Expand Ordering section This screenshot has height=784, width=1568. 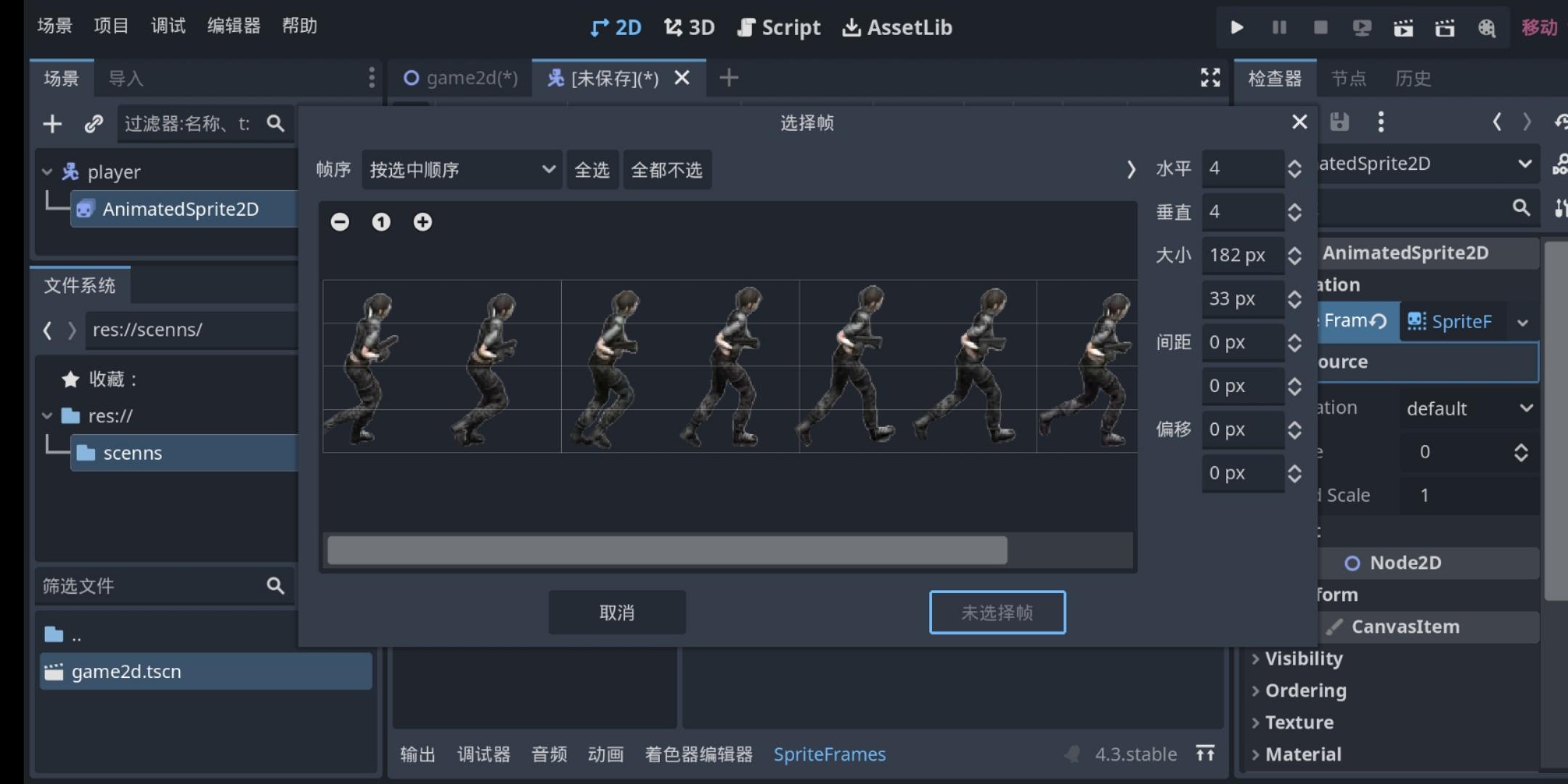pyautogui.click(x=1255, y=690)
